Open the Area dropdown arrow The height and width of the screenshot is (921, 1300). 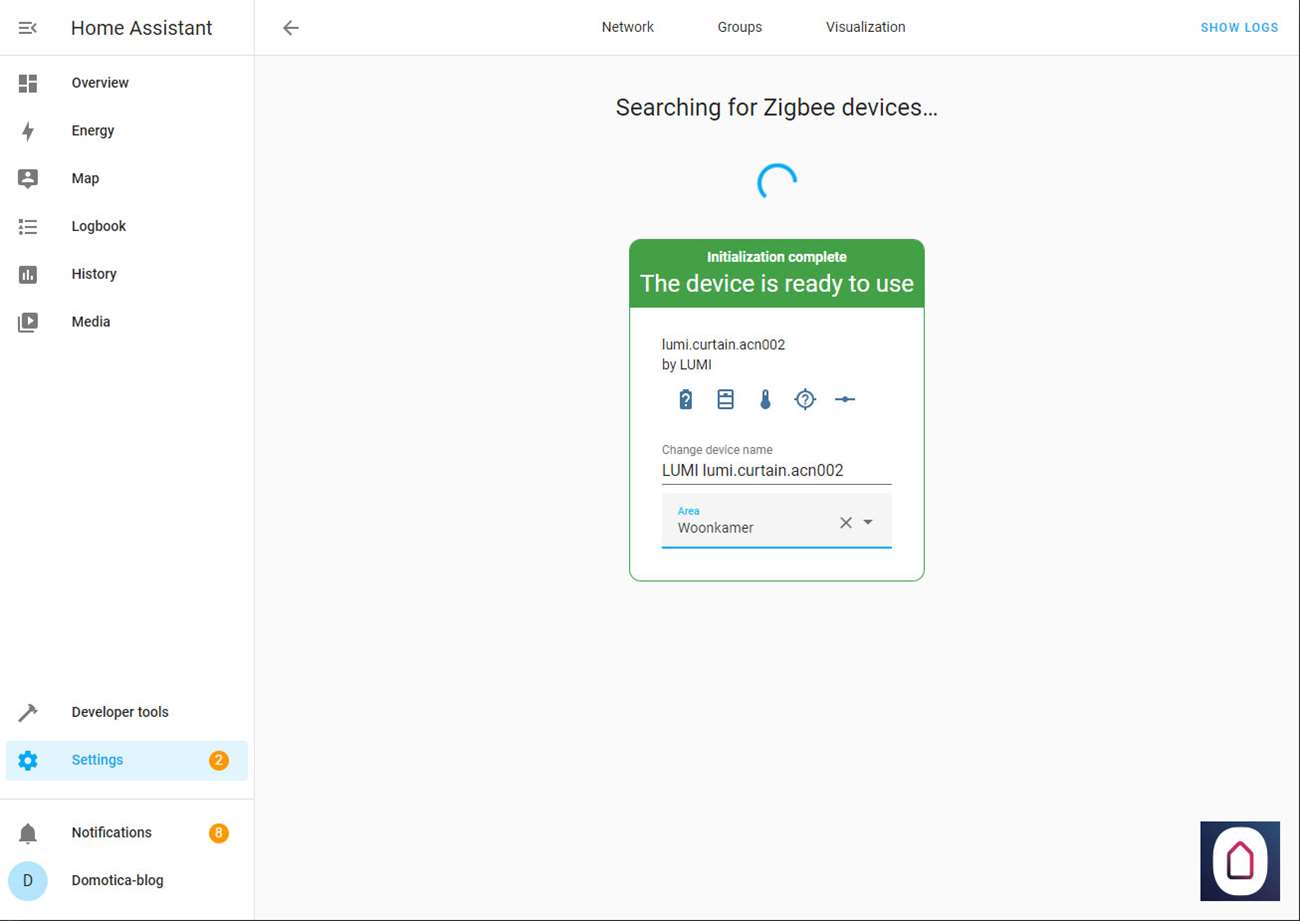point(868,522)
